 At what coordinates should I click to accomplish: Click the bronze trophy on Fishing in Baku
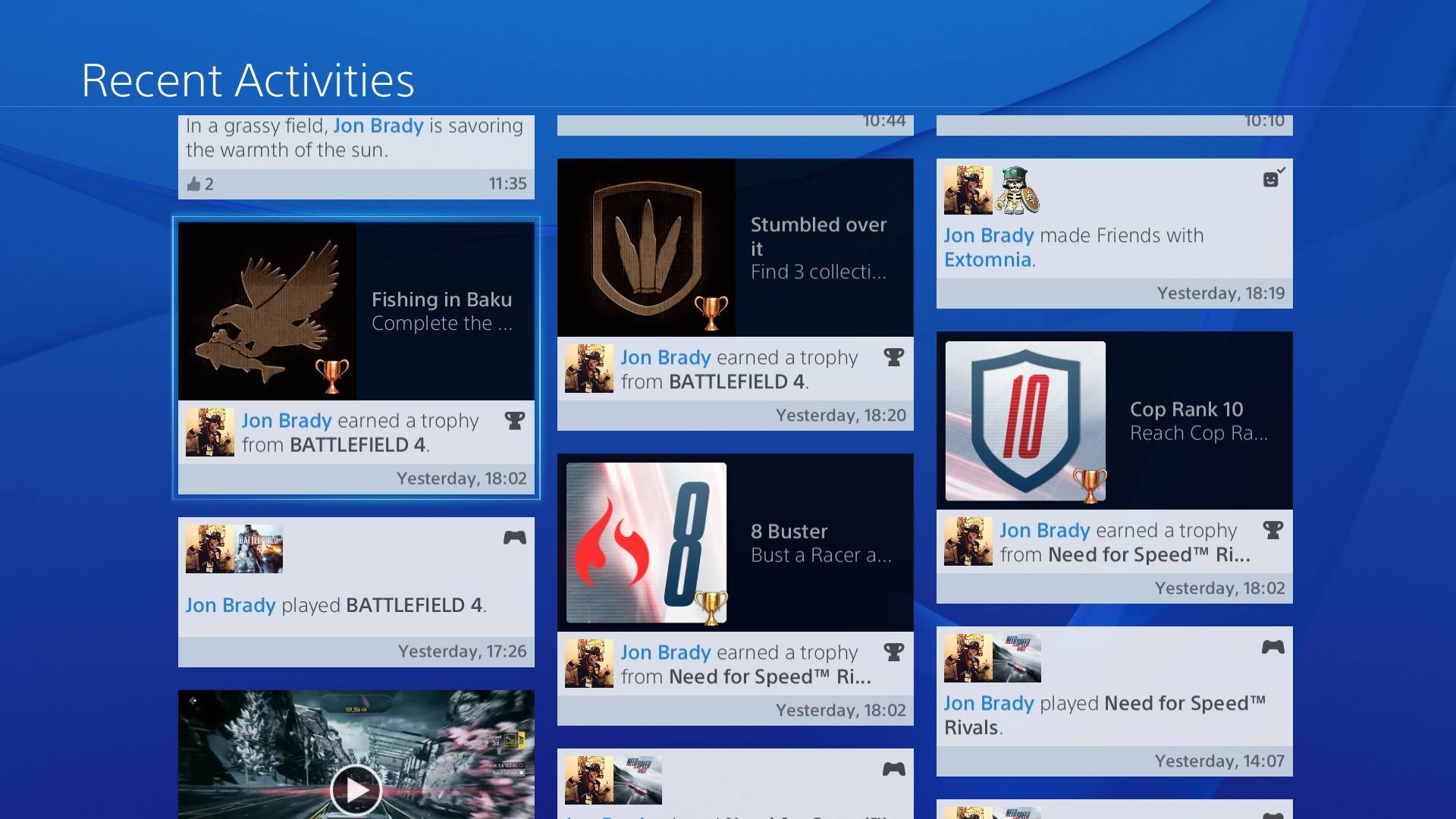click(x=332, y=376)
